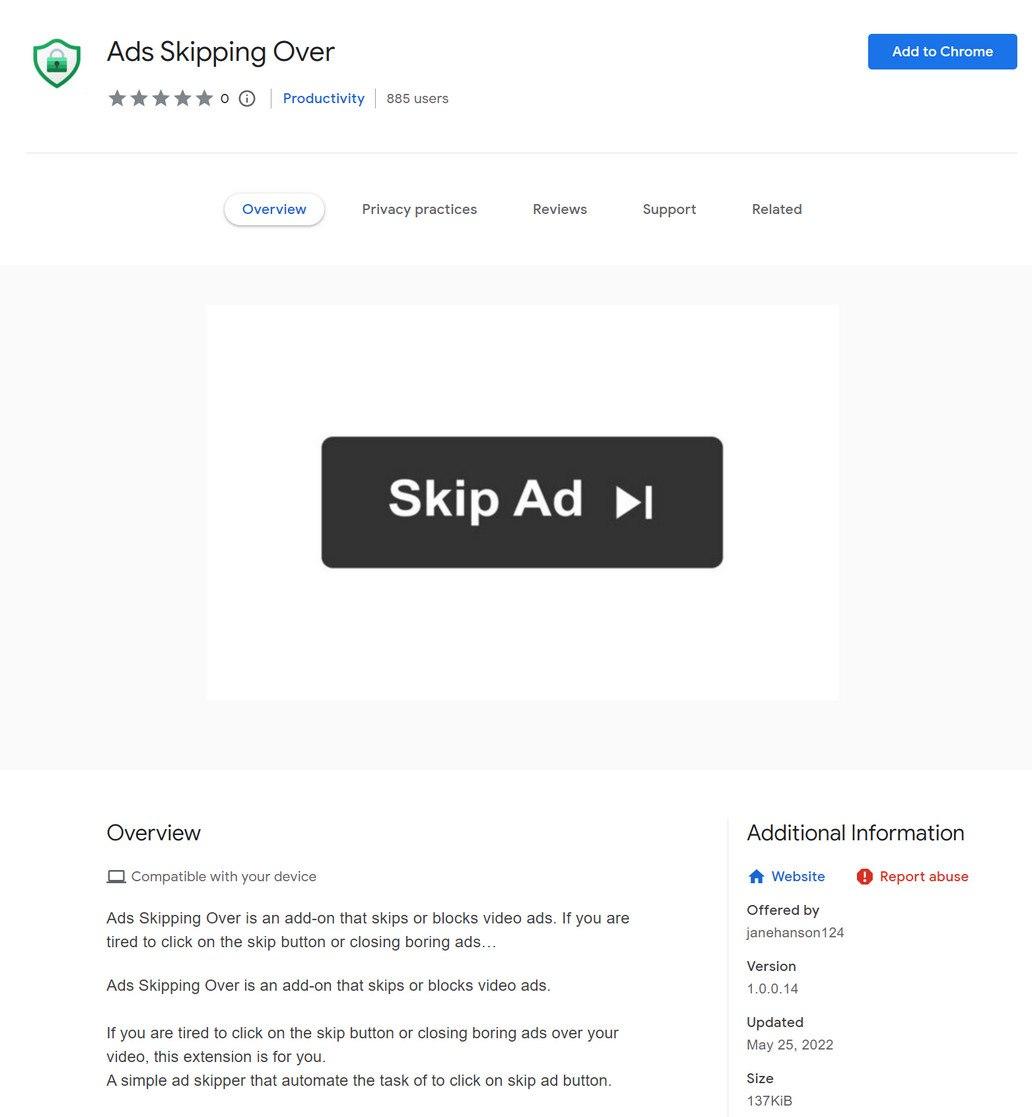Click the Ads Skipping Over title
Image resolution: width=1032 pixels, height=1117 pixels.
[x=220, y=52]
